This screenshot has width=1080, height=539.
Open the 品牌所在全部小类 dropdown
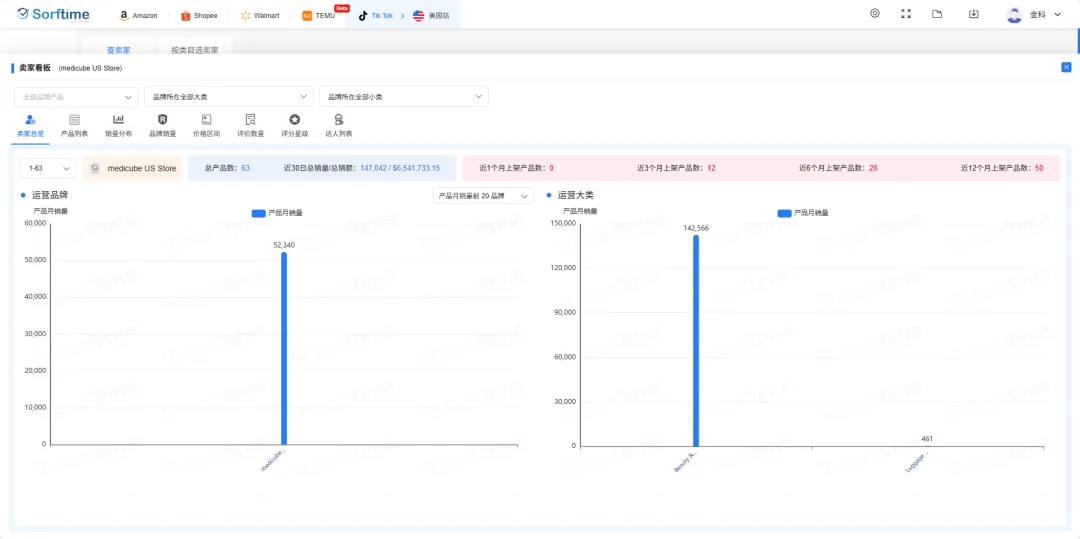404,96
